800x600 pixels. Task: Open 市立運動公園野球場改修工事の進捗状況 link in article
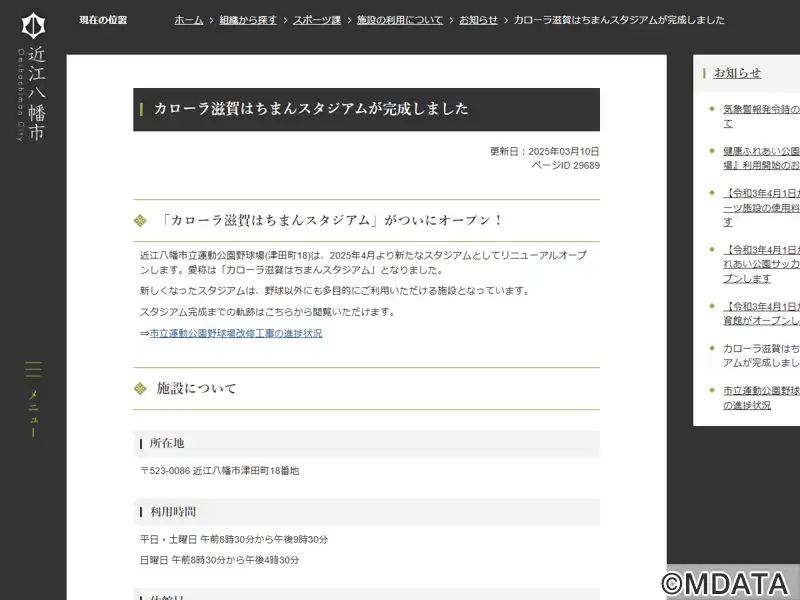pos(235,334)
